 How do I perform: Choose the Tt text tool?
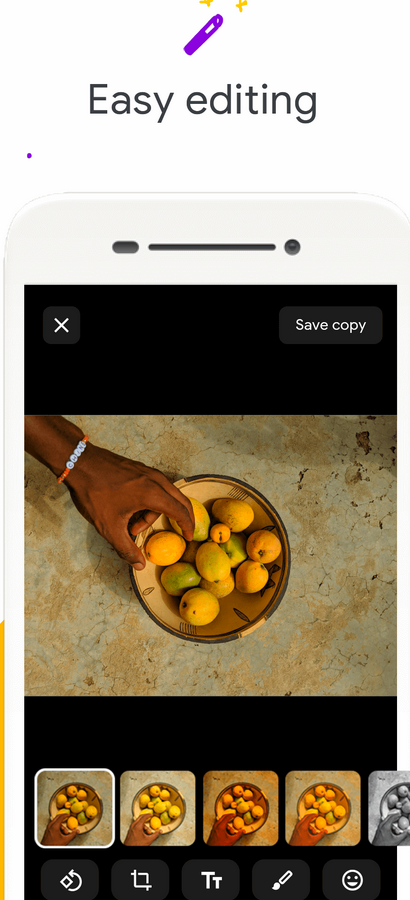211,879
